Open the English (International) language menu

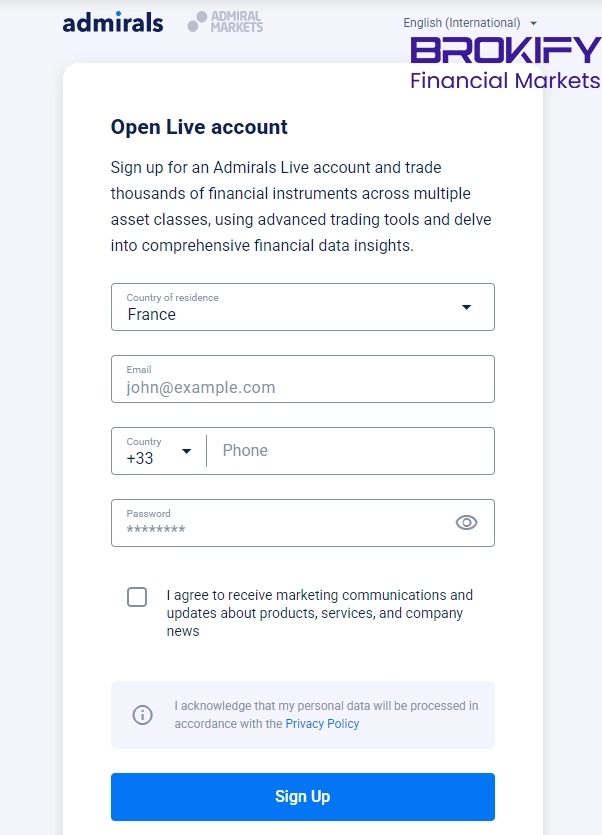[462, 23]
